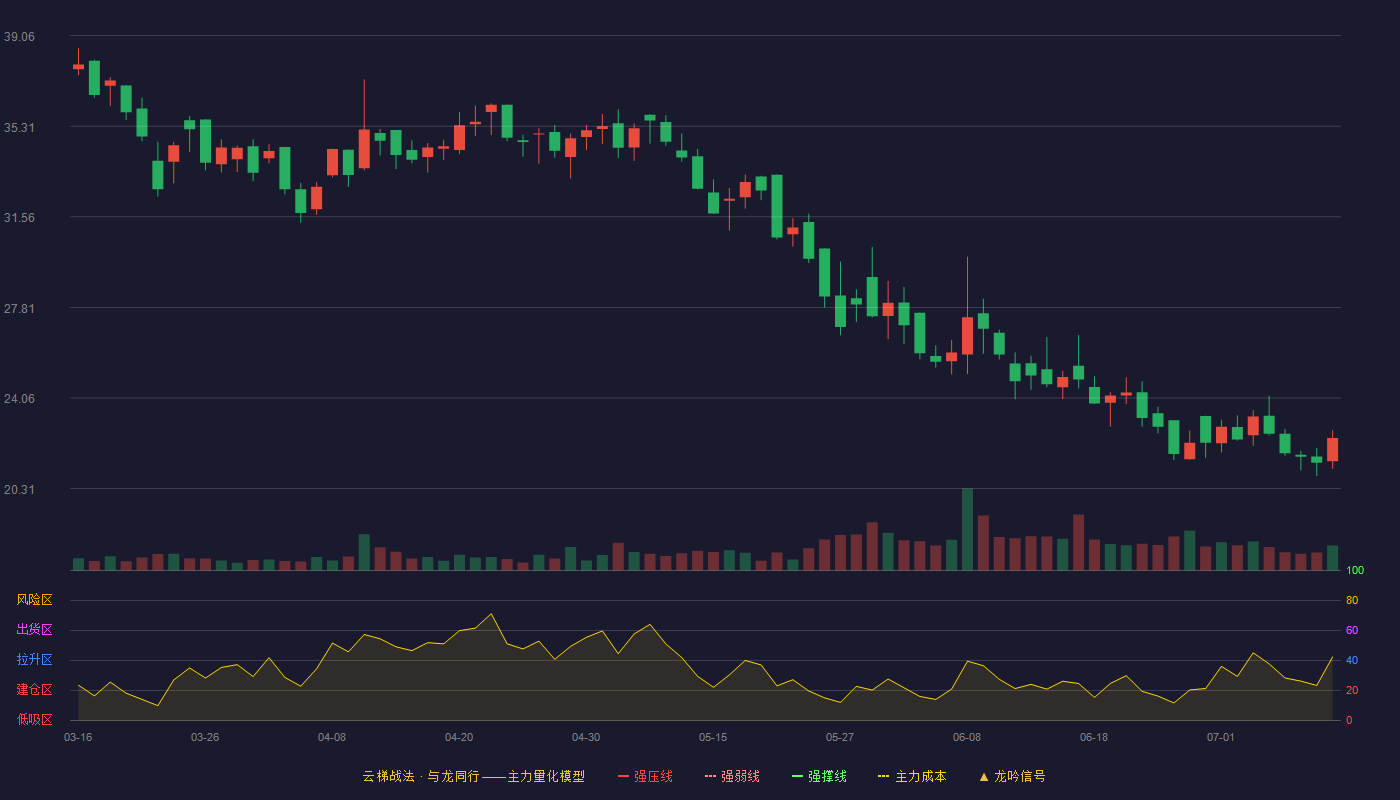Toggle the 强撑线 legend entry
Viewport: 1400px width, 800px height.
pos(819,776)
